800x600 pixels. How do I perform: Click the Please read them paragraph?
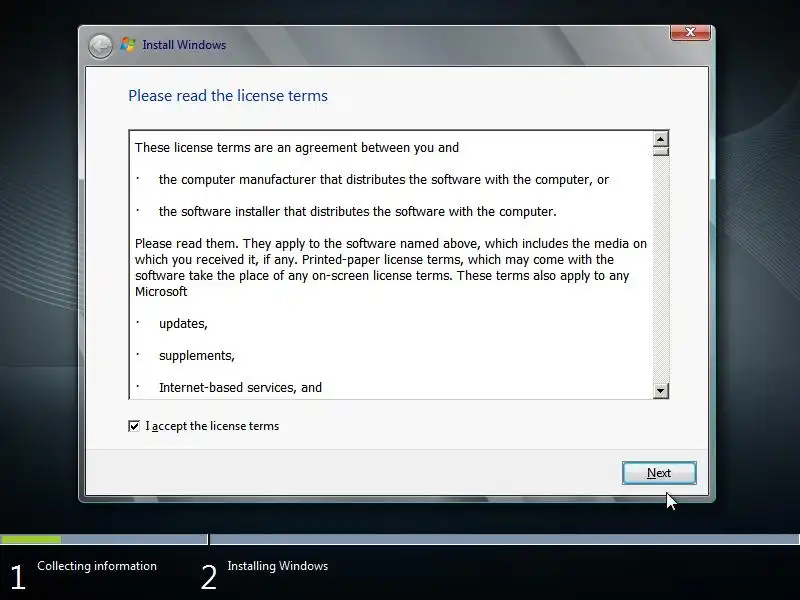point(391,267)
